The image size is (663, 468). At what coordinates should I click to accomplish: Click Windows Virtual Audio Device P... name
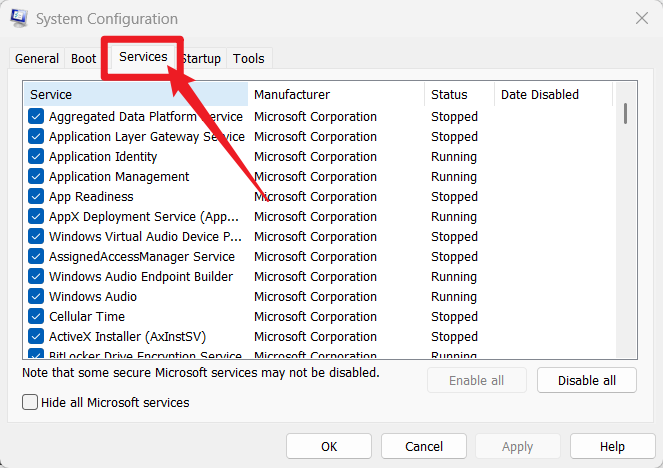[145, 236]
